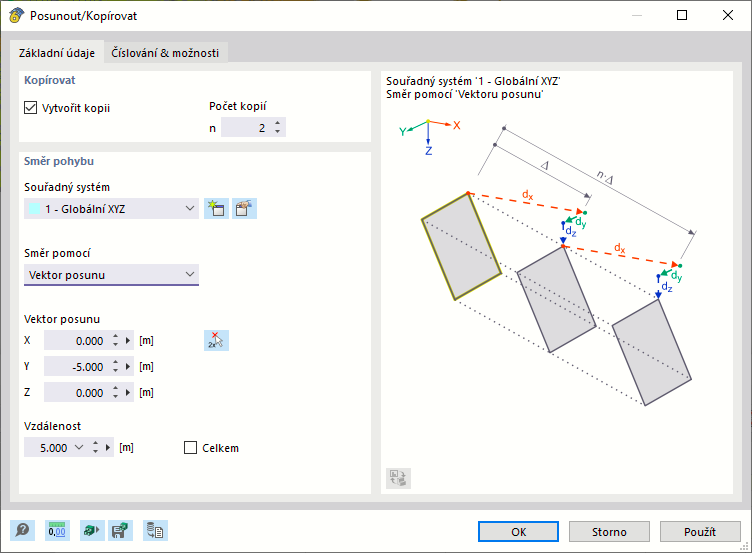Open the Souřadný systém dropdown

point(111,209)
